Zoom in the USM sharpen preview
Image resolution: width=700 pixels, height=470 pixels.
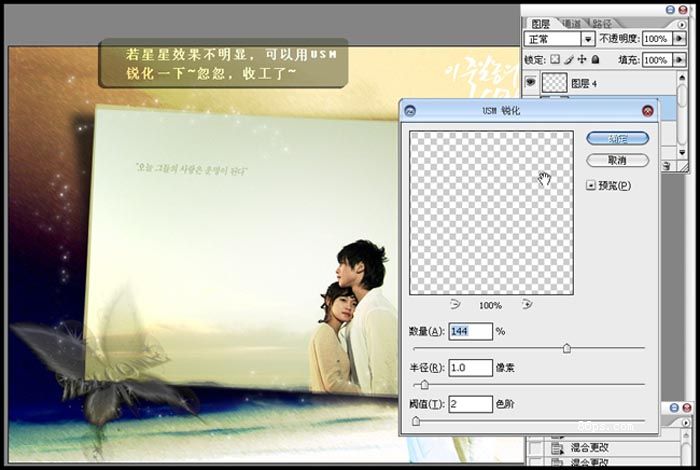click(x=527, y=305)
